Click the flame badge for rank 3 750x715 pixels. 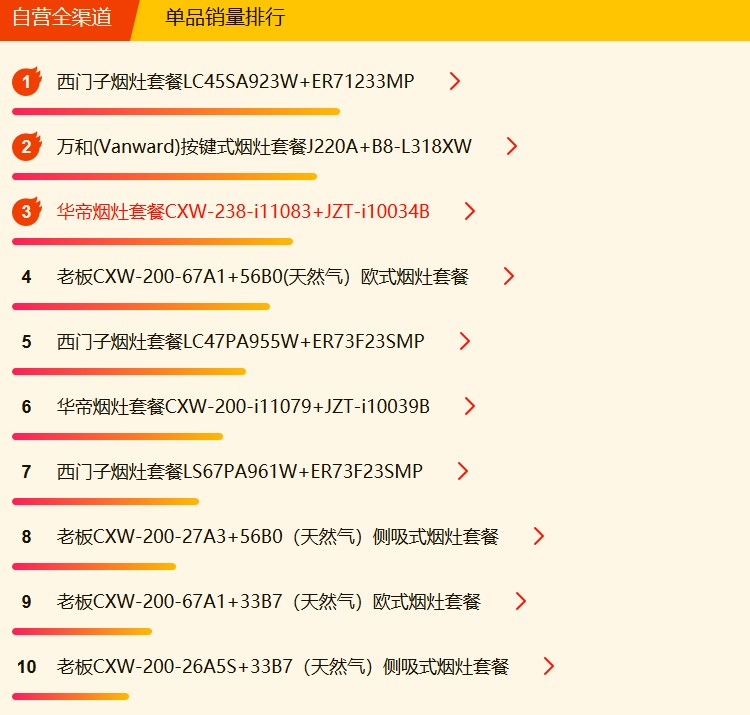click(x=27, y=211)
